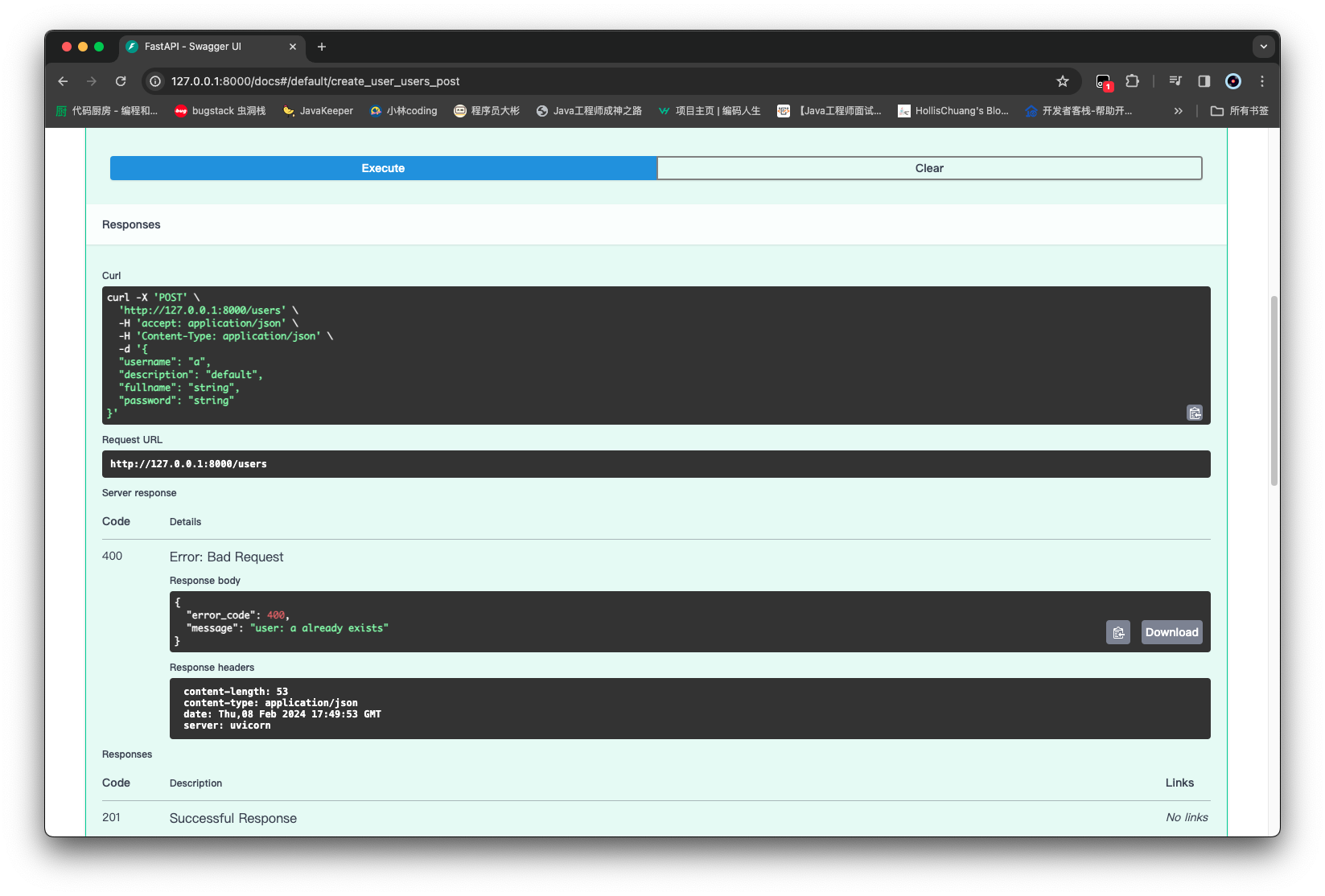The width and height of the screenshot is (1325, 896).
Task: Click the 'content-length: 53' header line
Action: coord(236,692)
